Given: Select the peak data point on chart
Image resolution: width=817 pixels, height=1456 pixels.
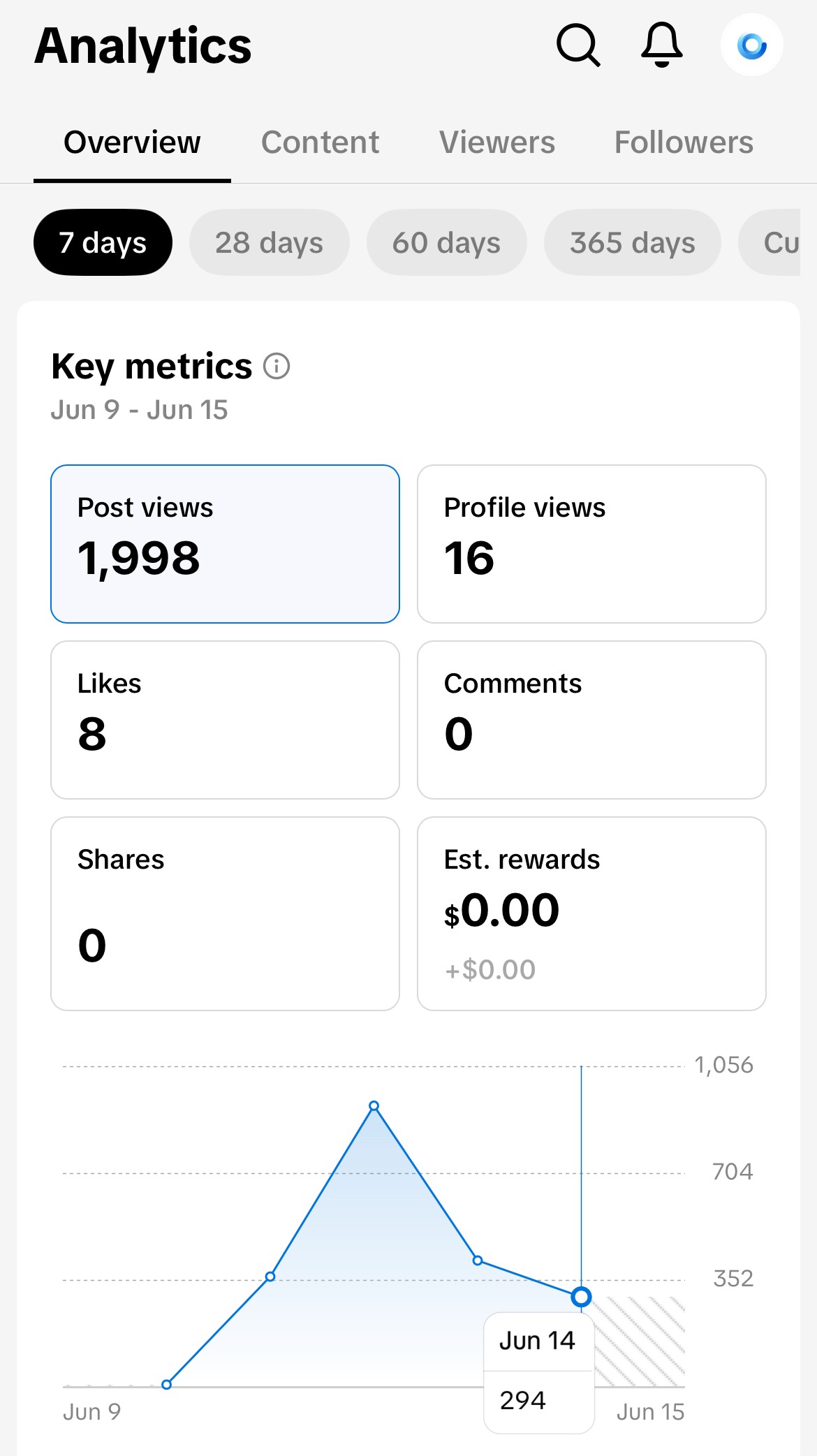Looking at the screenshot, I should click(x=374, y=1106).
